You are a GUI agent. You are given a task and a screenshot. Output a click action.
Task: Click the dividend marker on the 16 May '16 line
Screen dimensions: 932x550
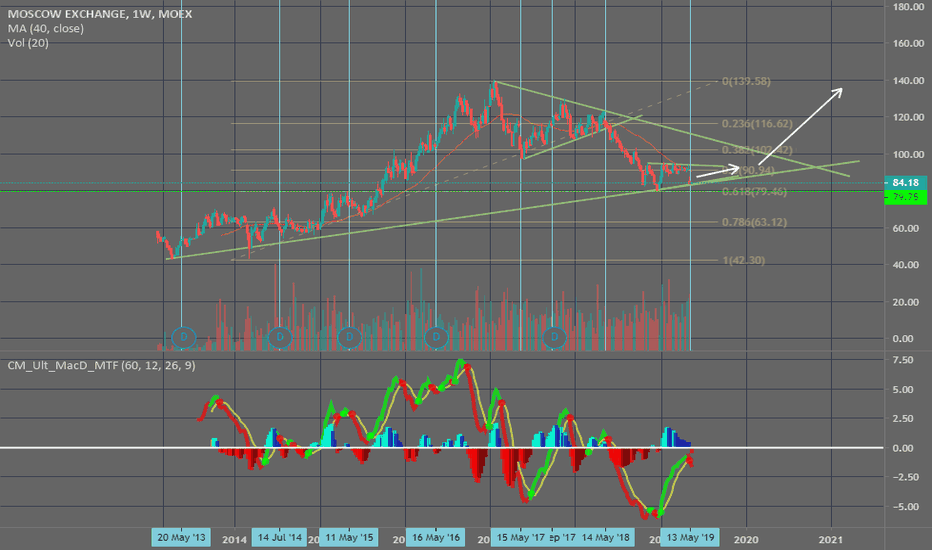pyautogui.click(x=436, y=337)
